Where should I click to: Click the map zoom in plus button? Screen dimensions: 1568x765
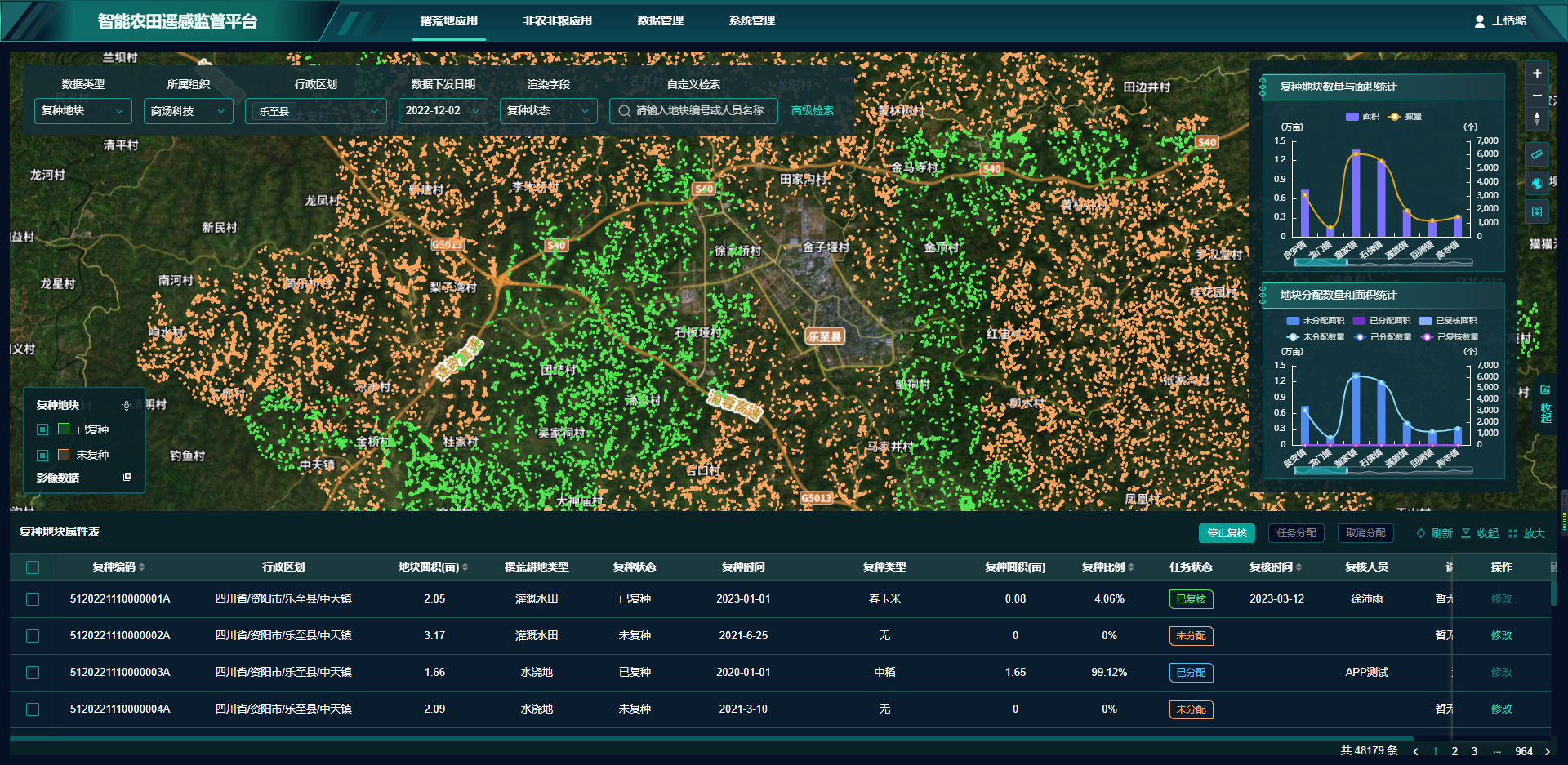[x=1537, y=73]
